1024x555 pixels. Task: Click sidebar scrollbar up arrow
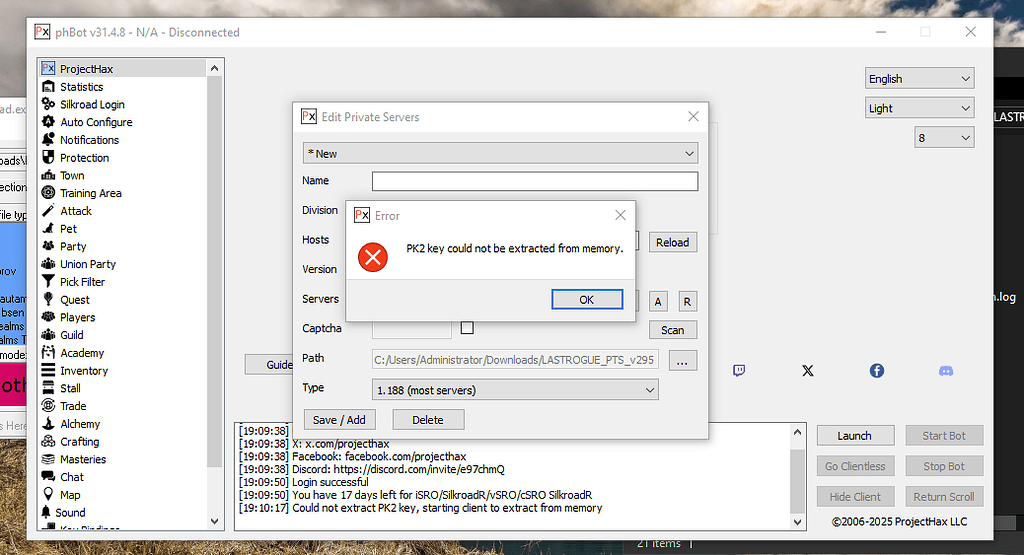tap(215, 68)
